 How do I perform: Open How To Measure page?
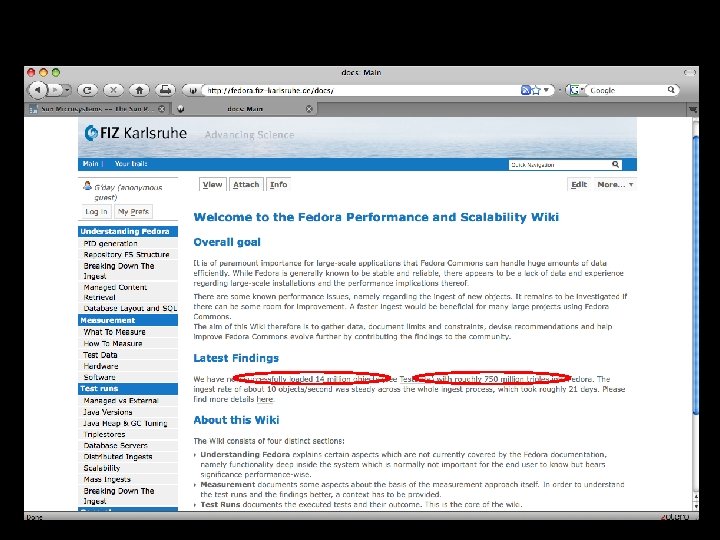point(113,343)
